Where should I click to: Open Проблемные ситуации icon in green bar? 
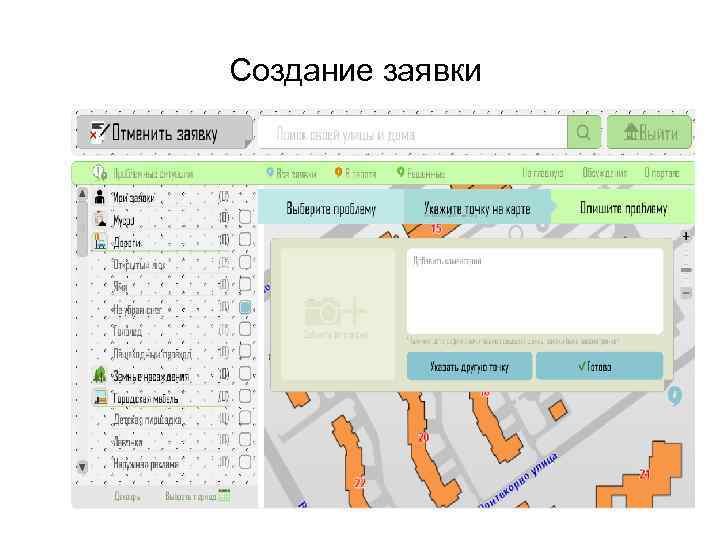coord(99,173)
